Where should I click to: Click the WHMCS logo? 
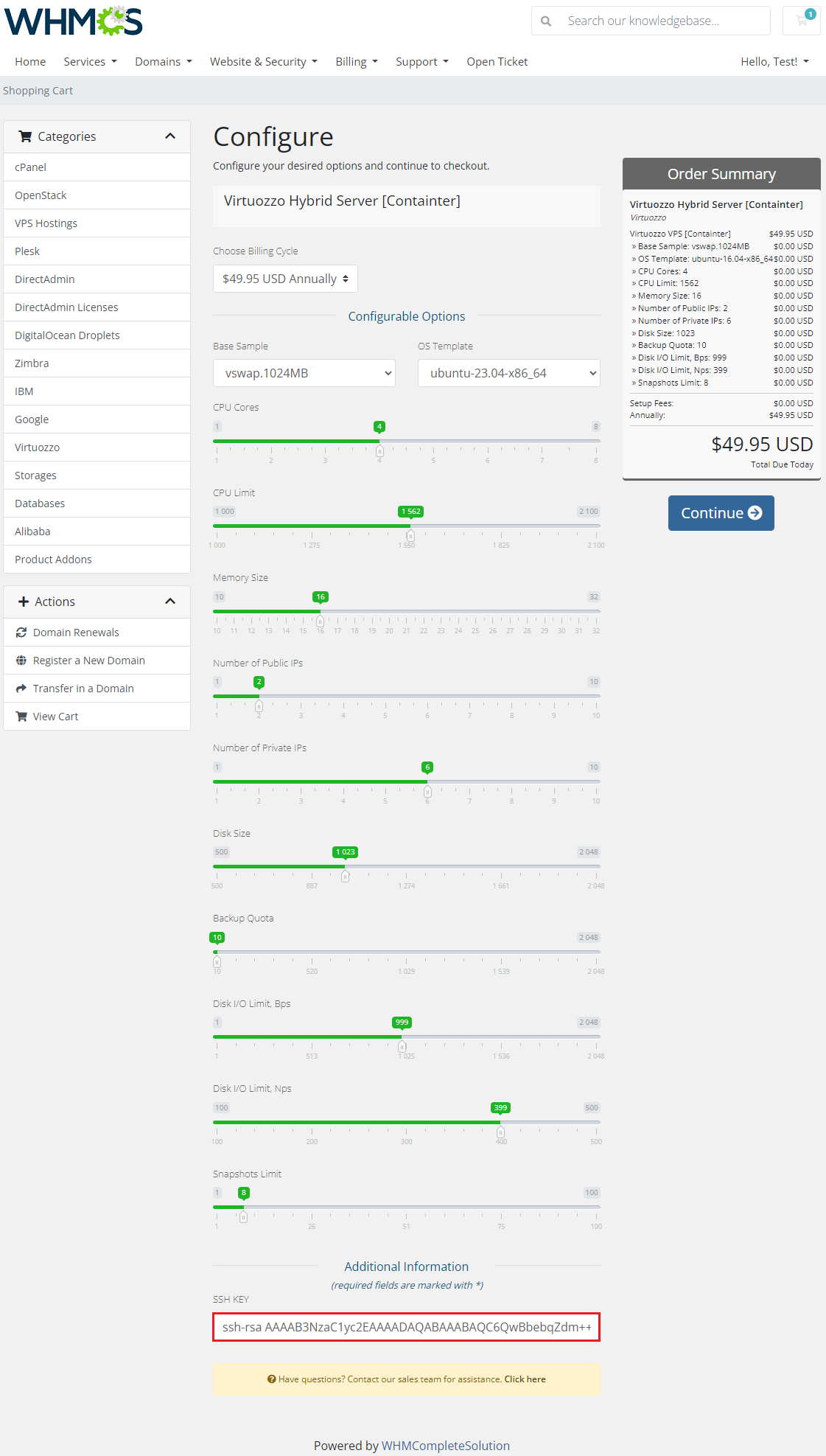click(x=74, y=21)
